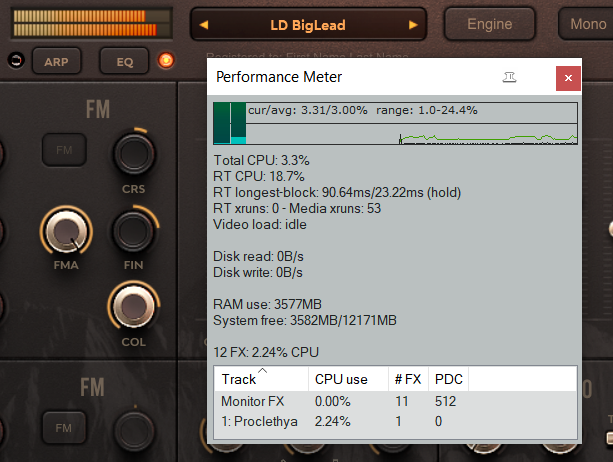Click the RT CPU: 18.7% line
The width and height of the screenshot is (613, 462).
click(258, 177)
